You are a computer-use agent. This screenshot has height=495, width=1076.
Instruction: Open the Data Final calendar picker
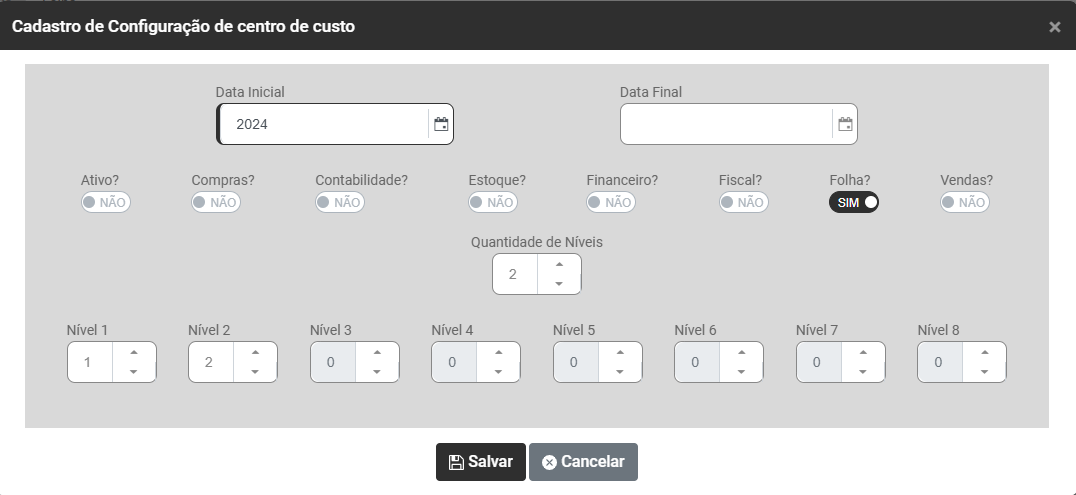pyautogui.click(x=845, y=125)
